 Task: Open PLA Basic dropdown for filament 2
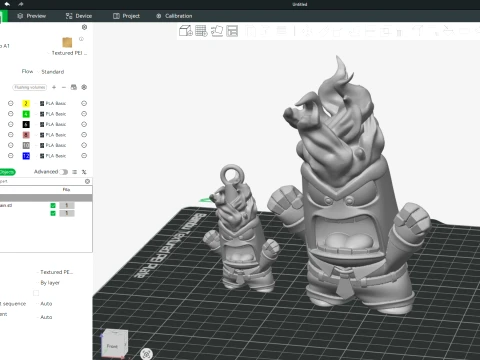pos(53,103)
